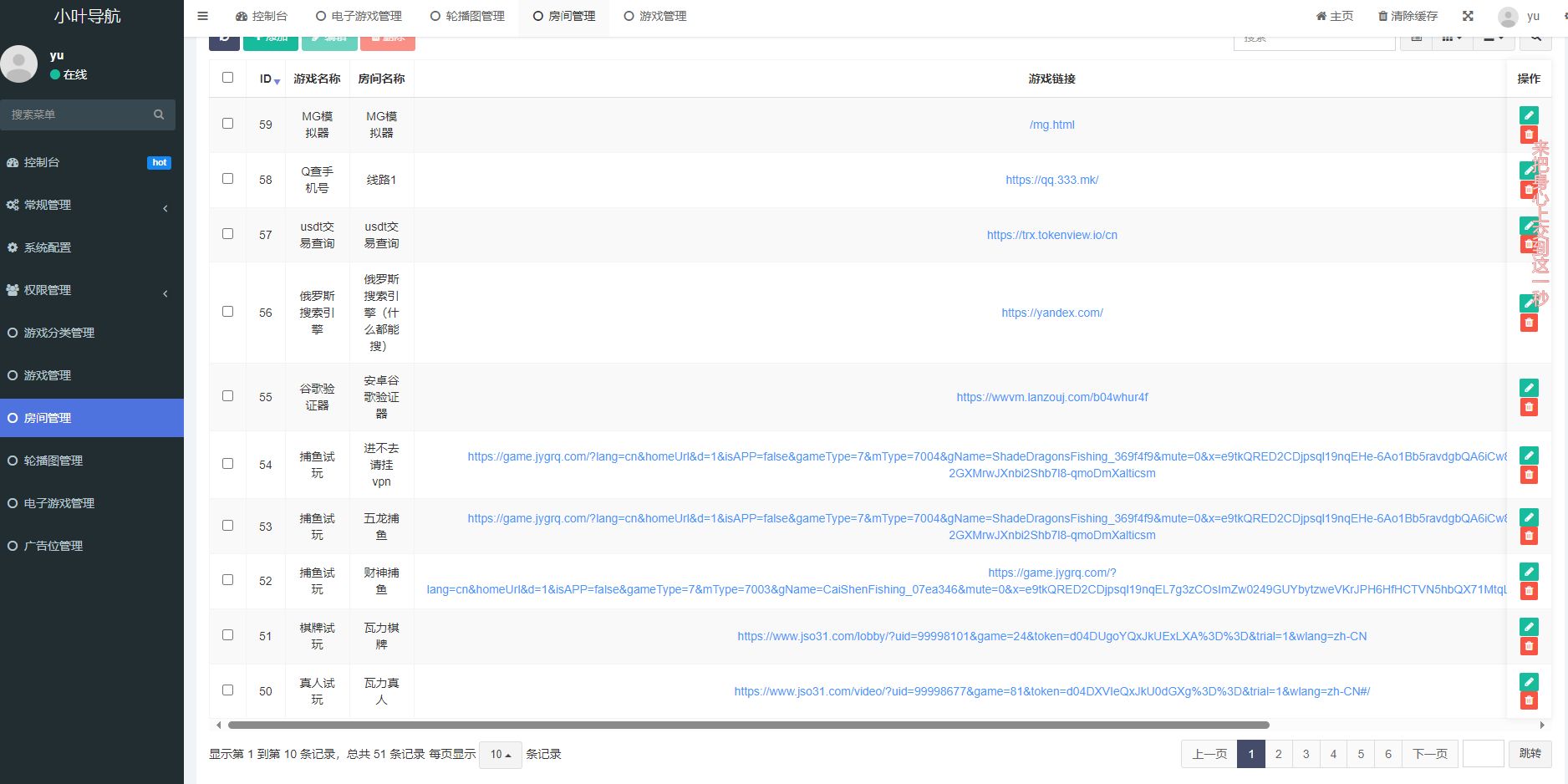The image size is (1568, 784).
Task: Check the row 54 捕鱼试玩 checkbox
Action: pyautogui.click(x=227, y=464)
